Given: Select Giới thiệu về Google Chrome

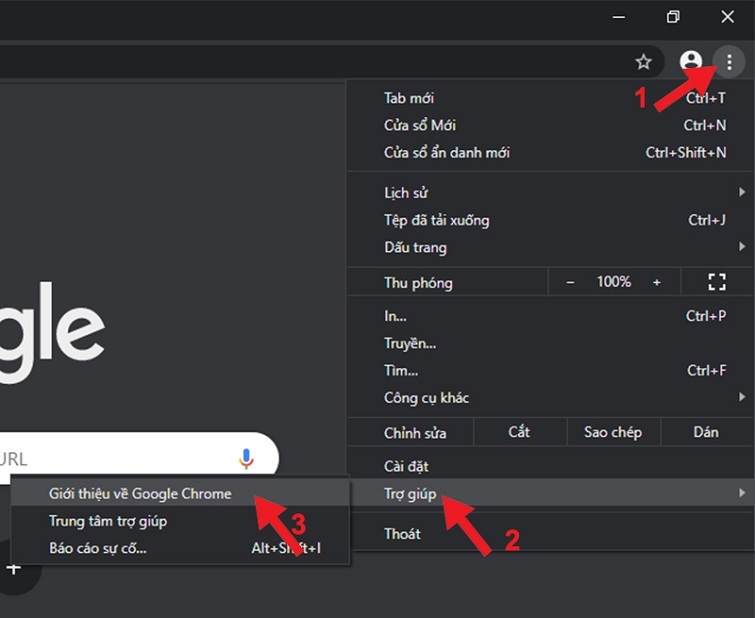Looking at the screenshot, I should click(140, 493).
